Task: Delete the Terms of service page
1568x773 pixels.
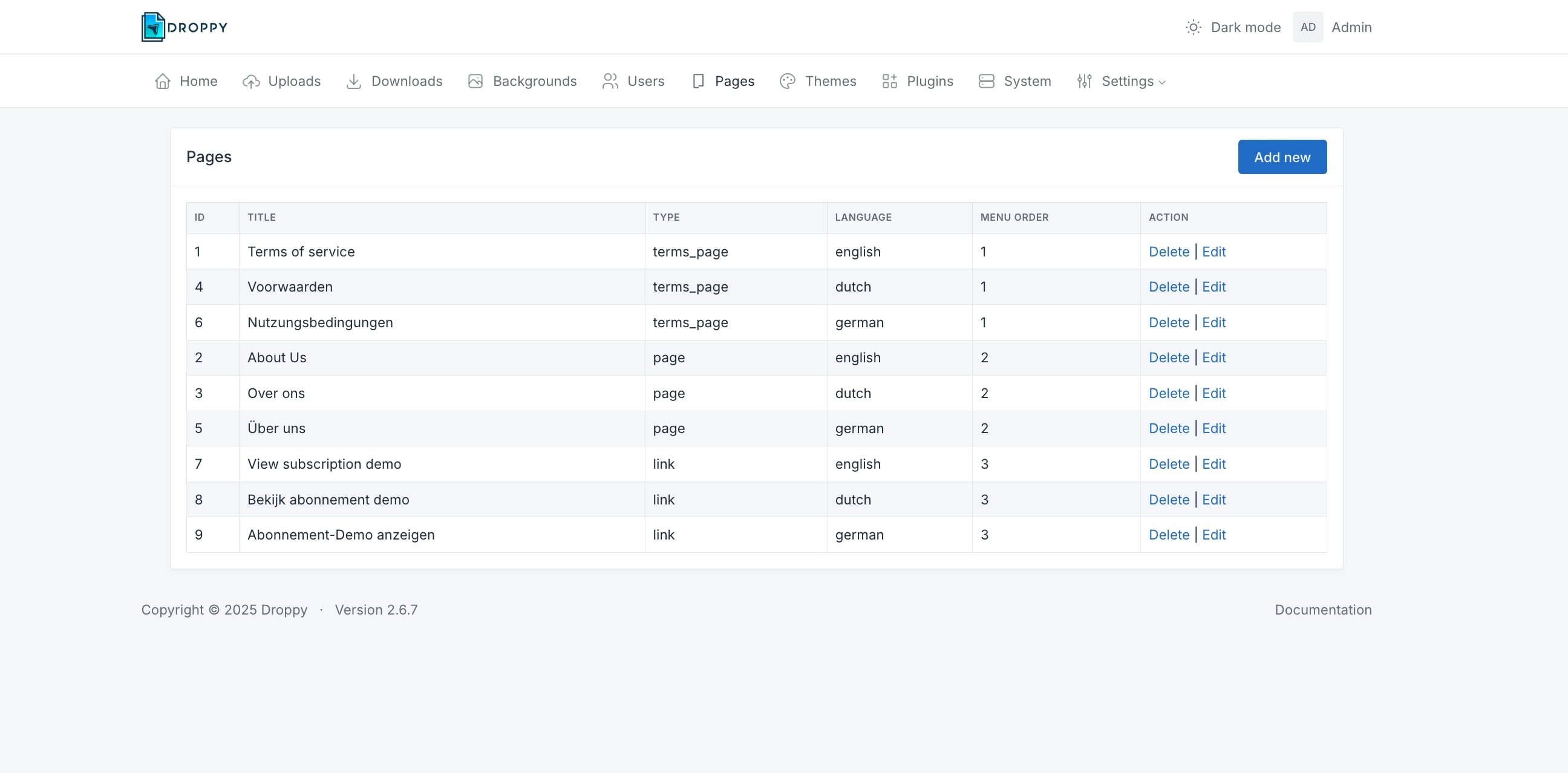Action: (x=1169, y=252)
